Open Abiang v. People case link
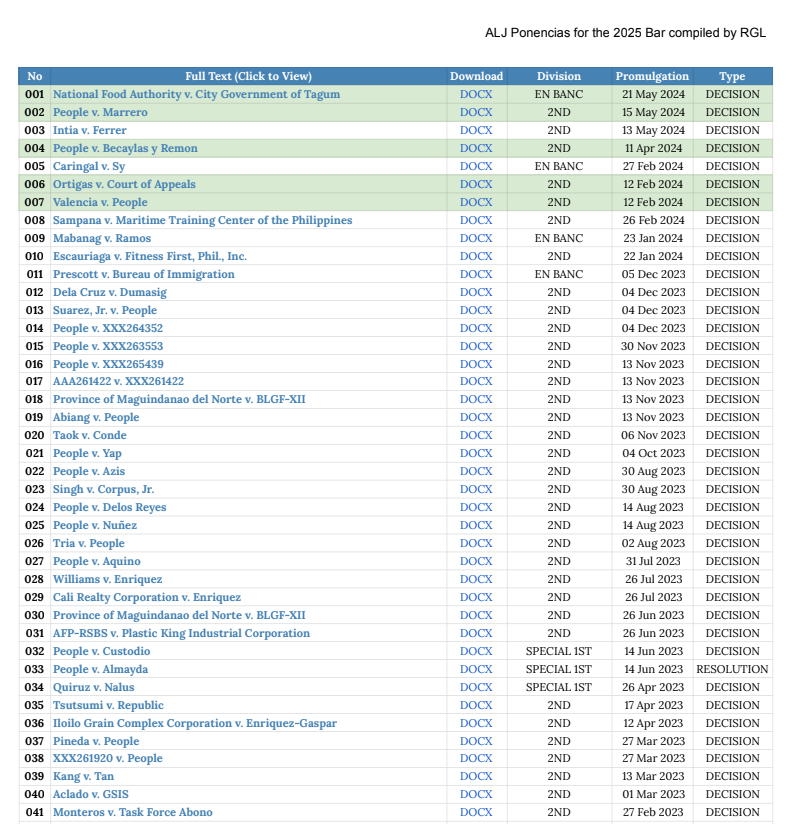The image size is (794, 824). click(96, 417)
